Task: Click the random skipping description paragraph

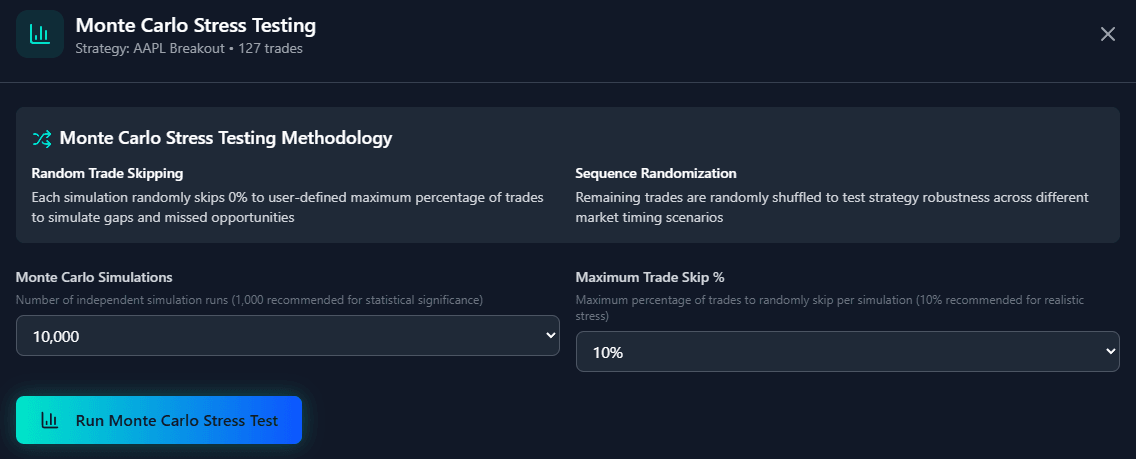Action: [x=287, y=207]
